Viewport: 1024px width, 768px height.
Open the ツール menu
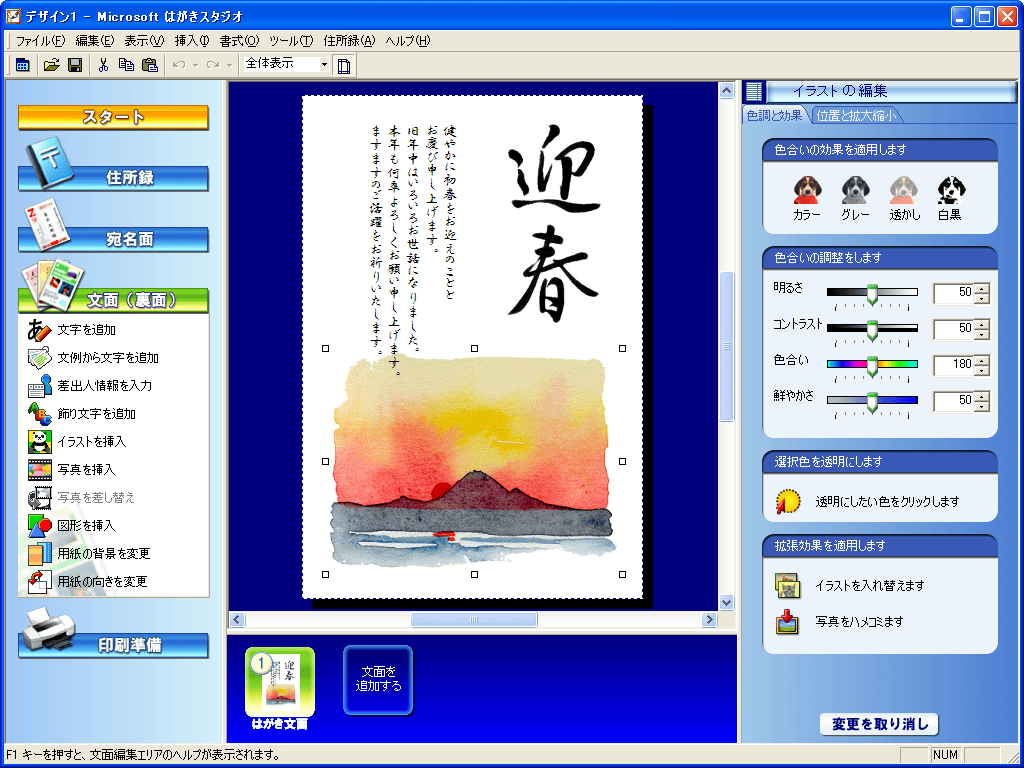click(x=291, y=41)
